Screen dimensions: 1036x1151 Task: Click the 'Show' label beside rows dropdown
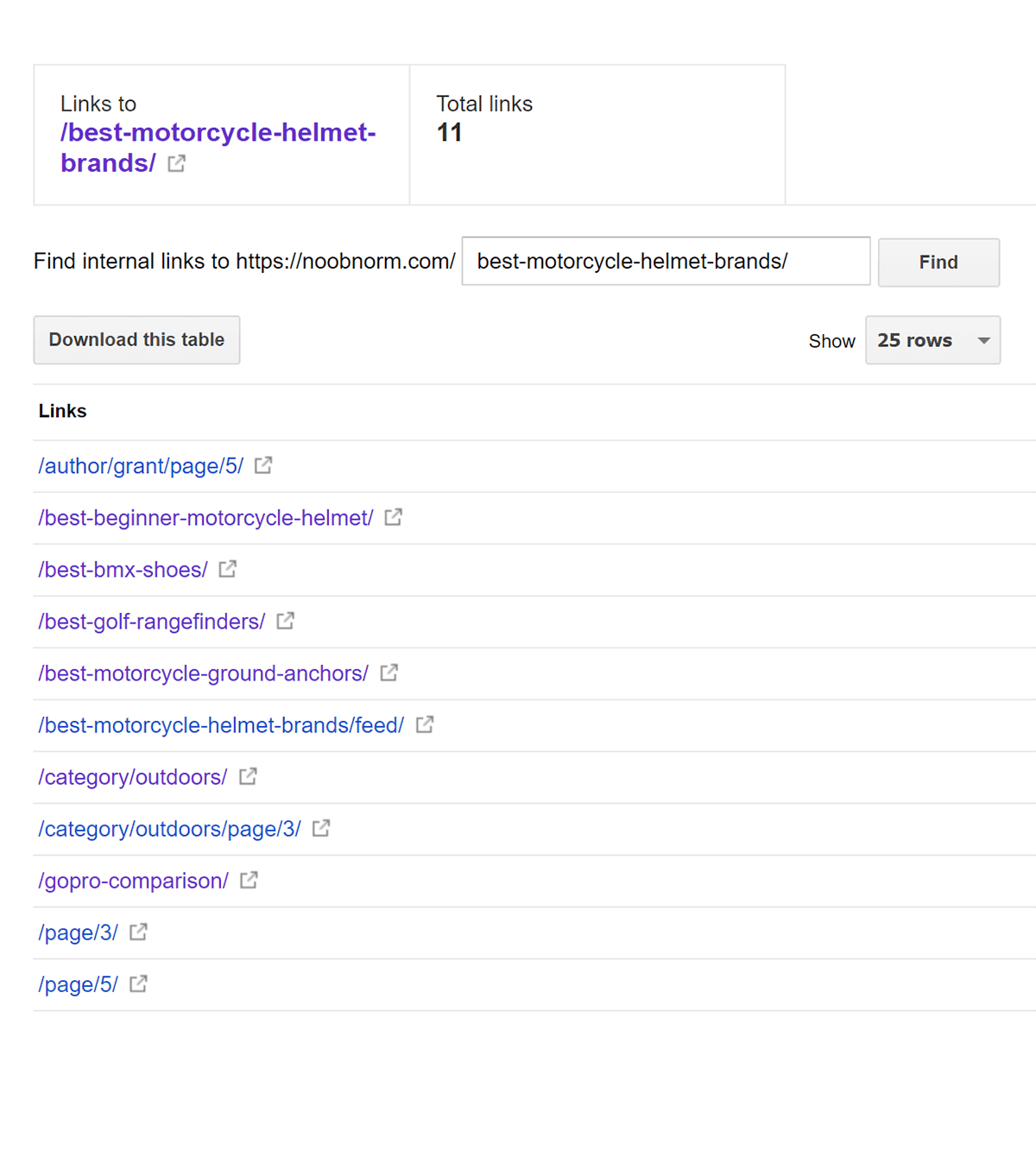832,341
